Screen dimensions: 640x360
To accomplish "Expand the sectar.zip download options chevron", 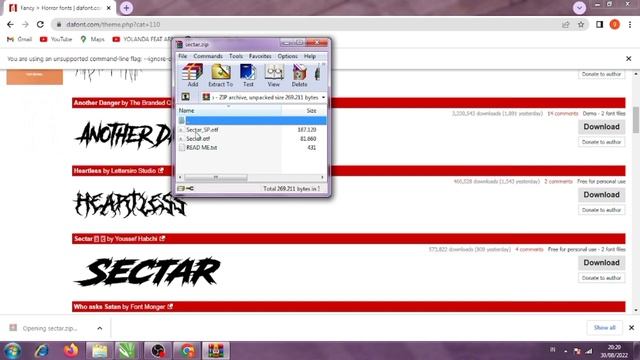I will click(100, 328).
